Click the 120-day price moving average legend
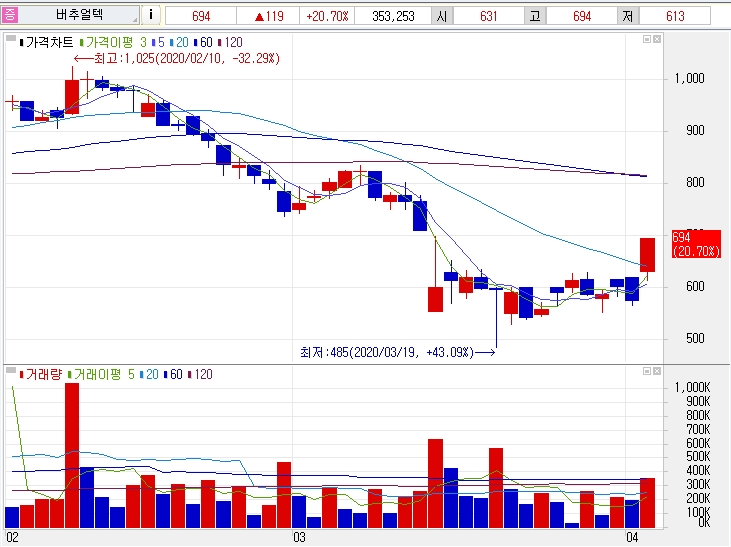 pyautogui.click(x=230, y=42)
